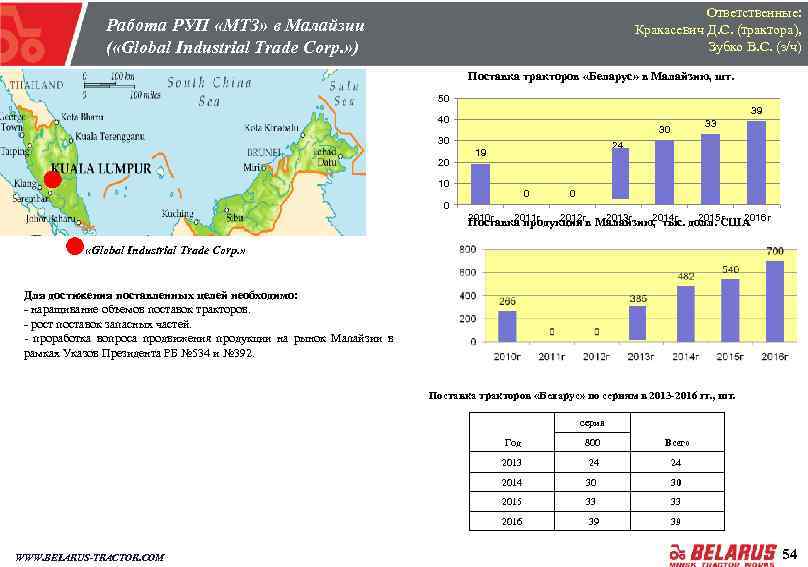
Task: Click the axis value 50 in the tractors chart
Action: click(x=444, y=98)
